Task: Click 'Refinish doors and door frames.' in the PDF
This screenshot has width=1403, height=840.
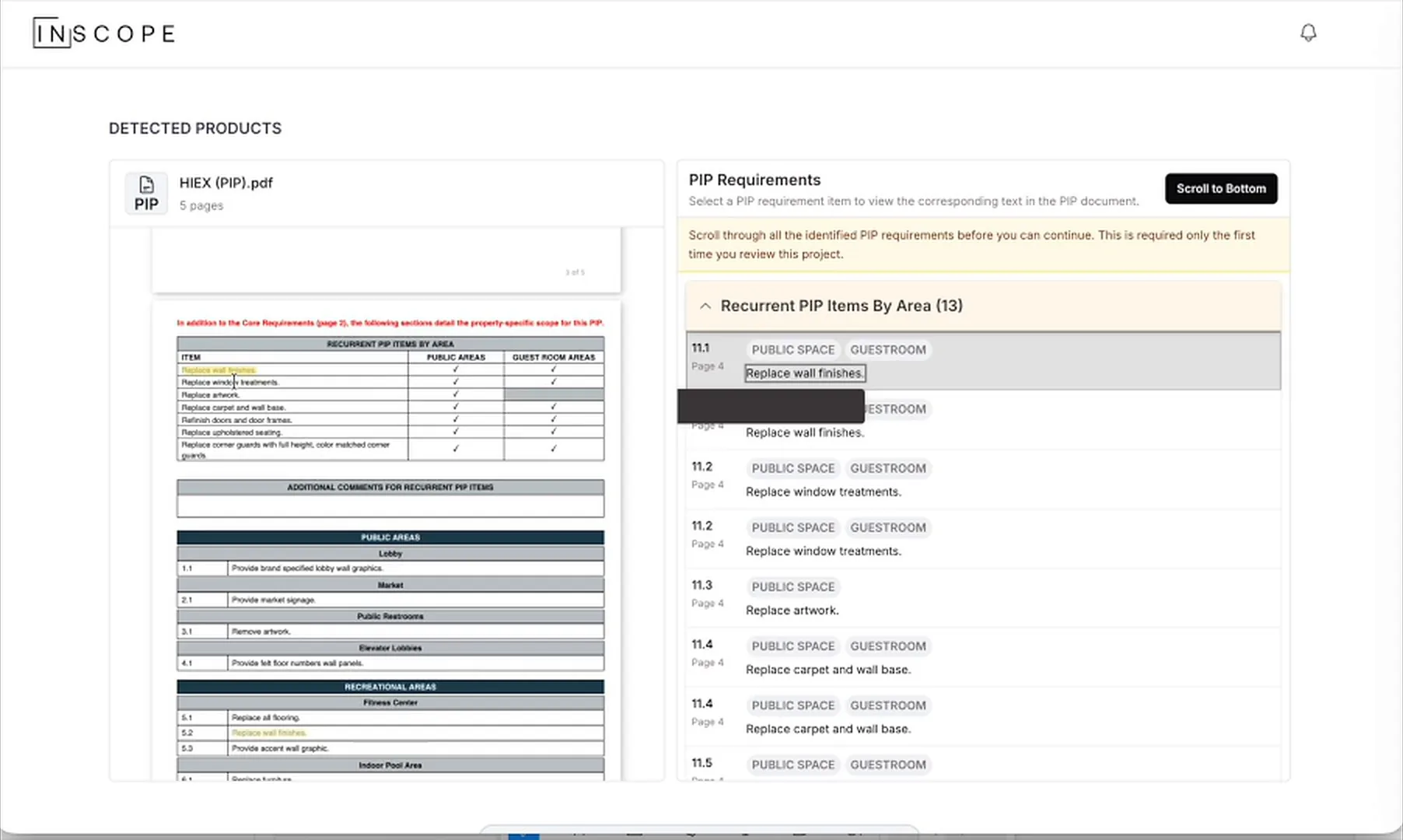Action: (x=236, y=420)
